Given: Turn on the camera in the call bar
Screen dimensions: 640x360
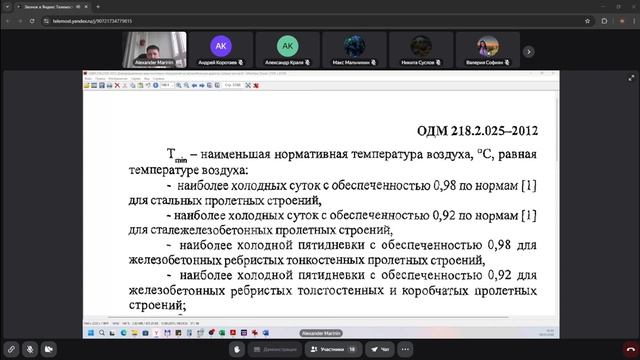Looking at the screenshot, I should click(49, 349).
